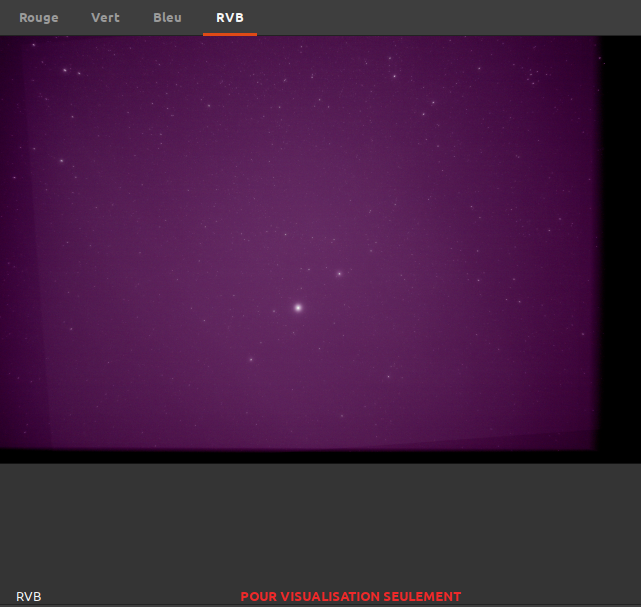Click the red underline beneath the RVB tab

click(230, 34)
